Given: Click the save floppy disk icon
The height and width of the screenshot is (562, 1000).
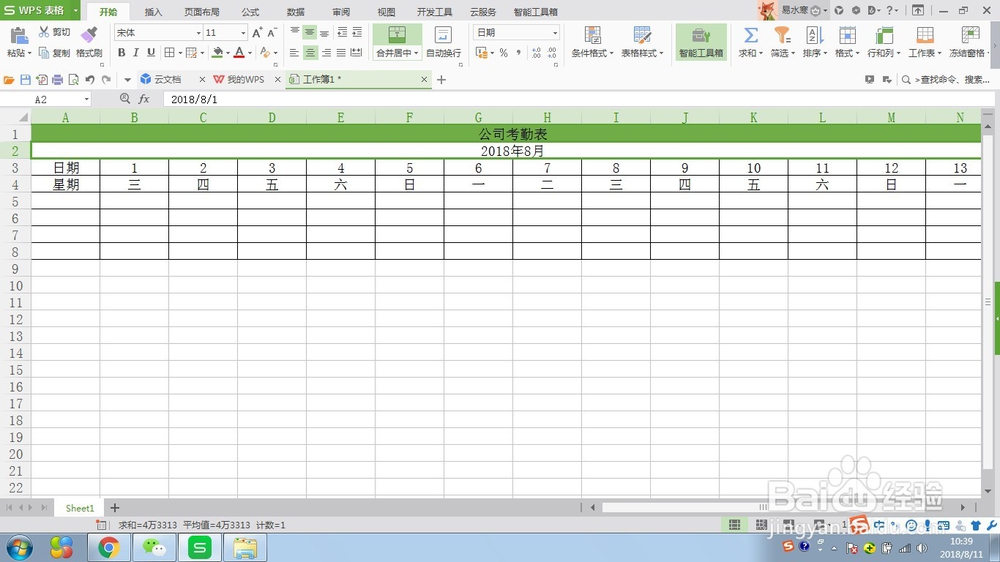Looking at the screenshot, I should click(x=26, y=80).
